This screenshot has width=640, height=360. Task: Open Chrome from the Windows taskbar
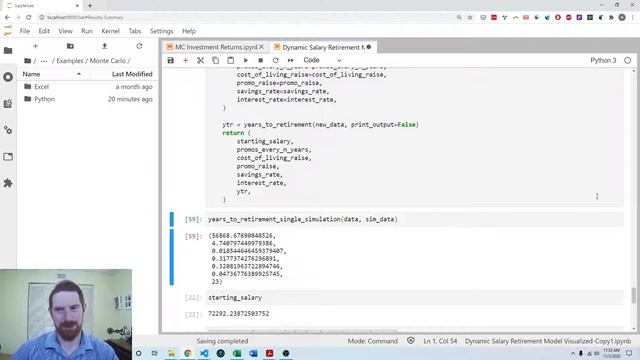(188, 353)
